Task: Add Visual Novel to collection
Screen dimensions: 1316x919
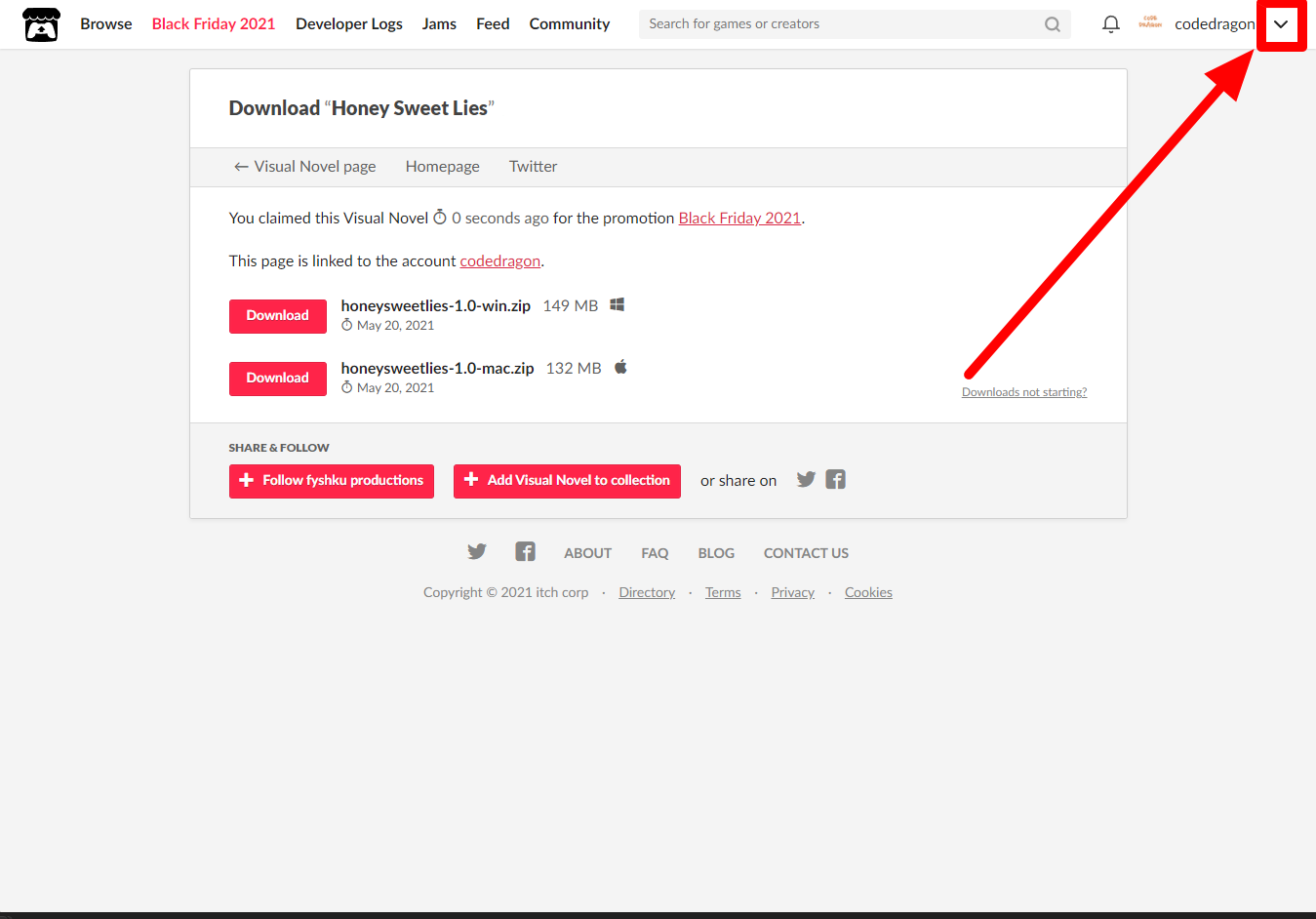Action: 567,481
